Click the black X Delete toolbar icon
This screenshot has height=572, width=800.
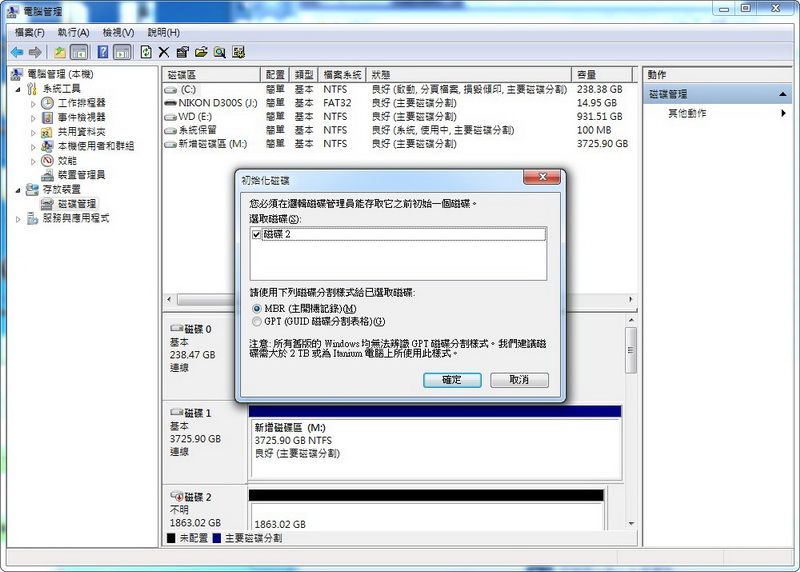click(x=164, y=52)
